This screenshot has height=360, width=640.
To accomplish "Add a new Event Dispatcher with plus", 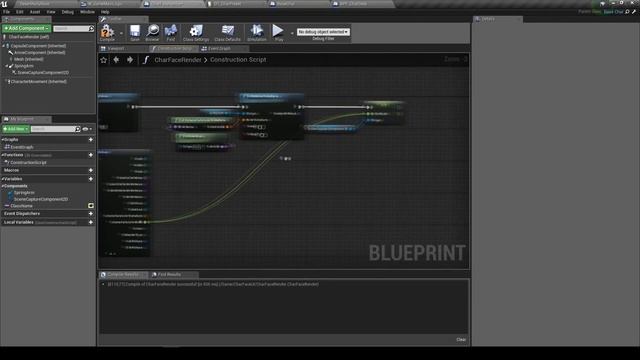I will pos(91,213).
